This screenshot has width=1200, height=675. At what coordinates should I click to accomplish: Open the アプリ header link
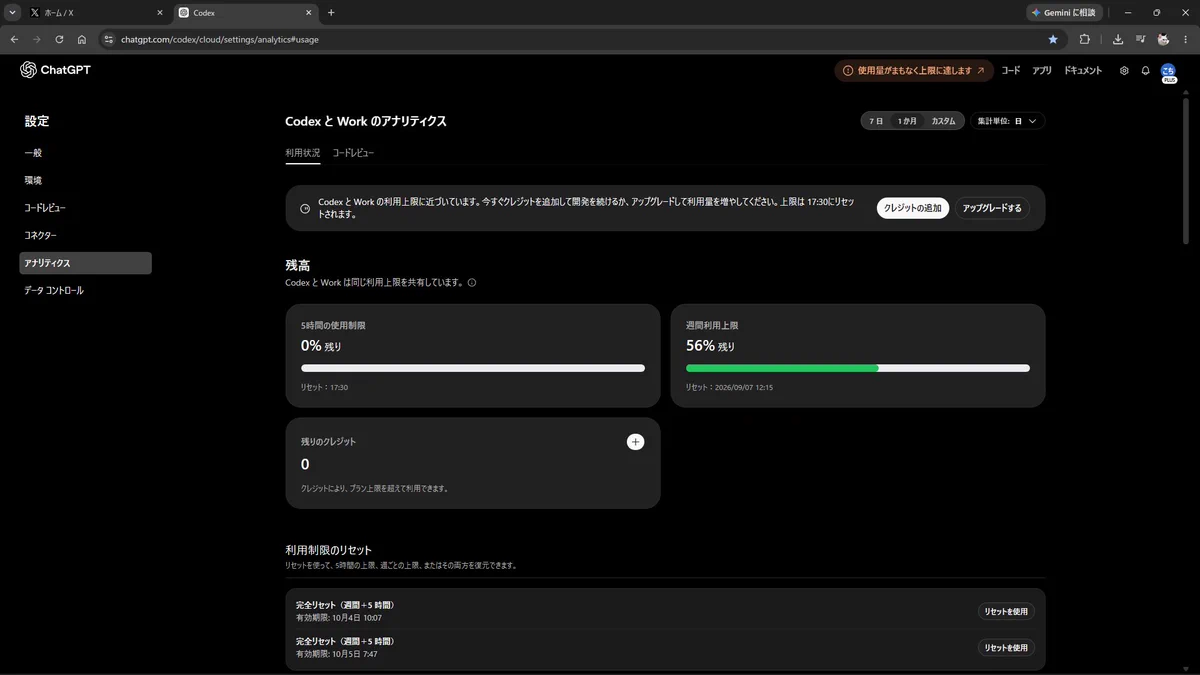pyautogui.click(x=1042, y=71)
